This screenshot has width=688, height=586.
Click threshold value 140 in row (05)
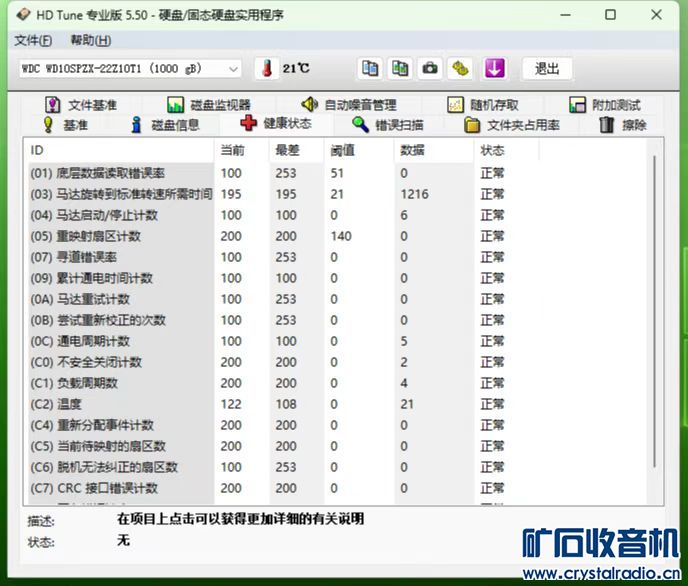(x=341, y=236)
